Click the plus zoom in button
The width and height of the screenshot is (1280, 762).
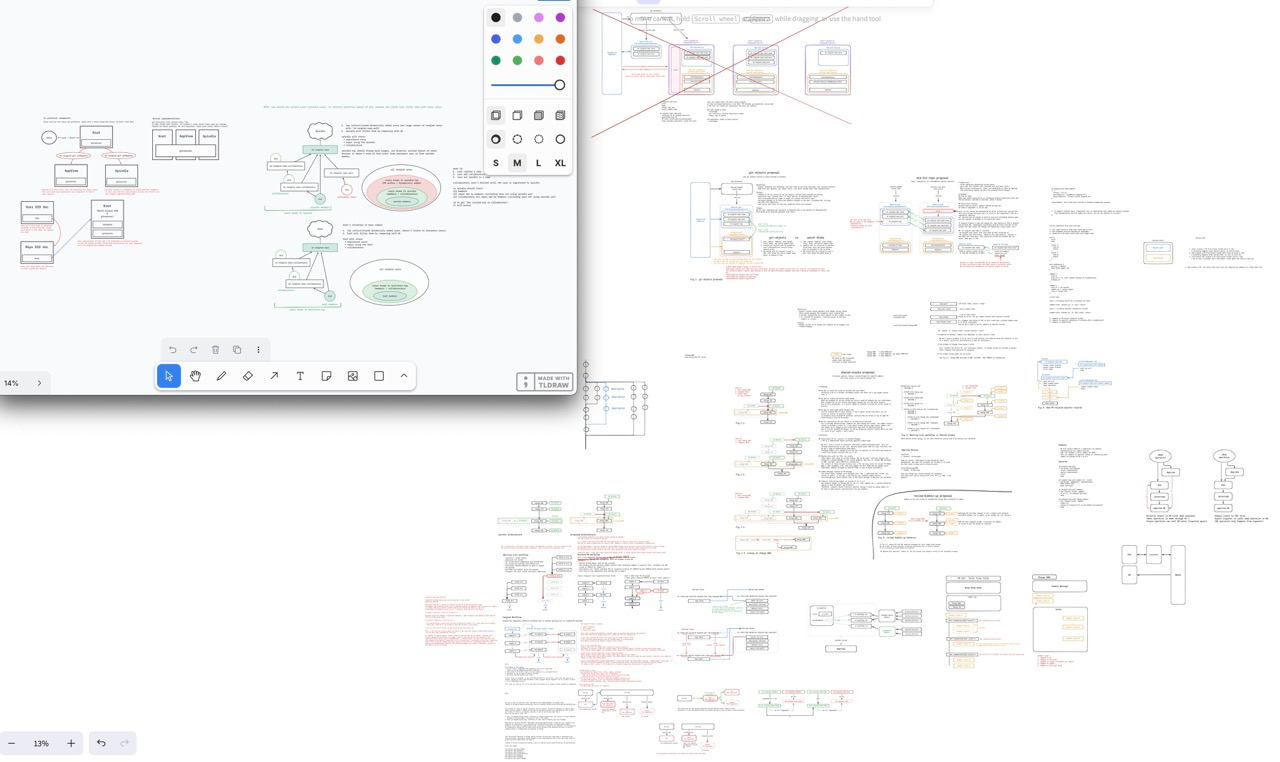[x=71, y=743]
